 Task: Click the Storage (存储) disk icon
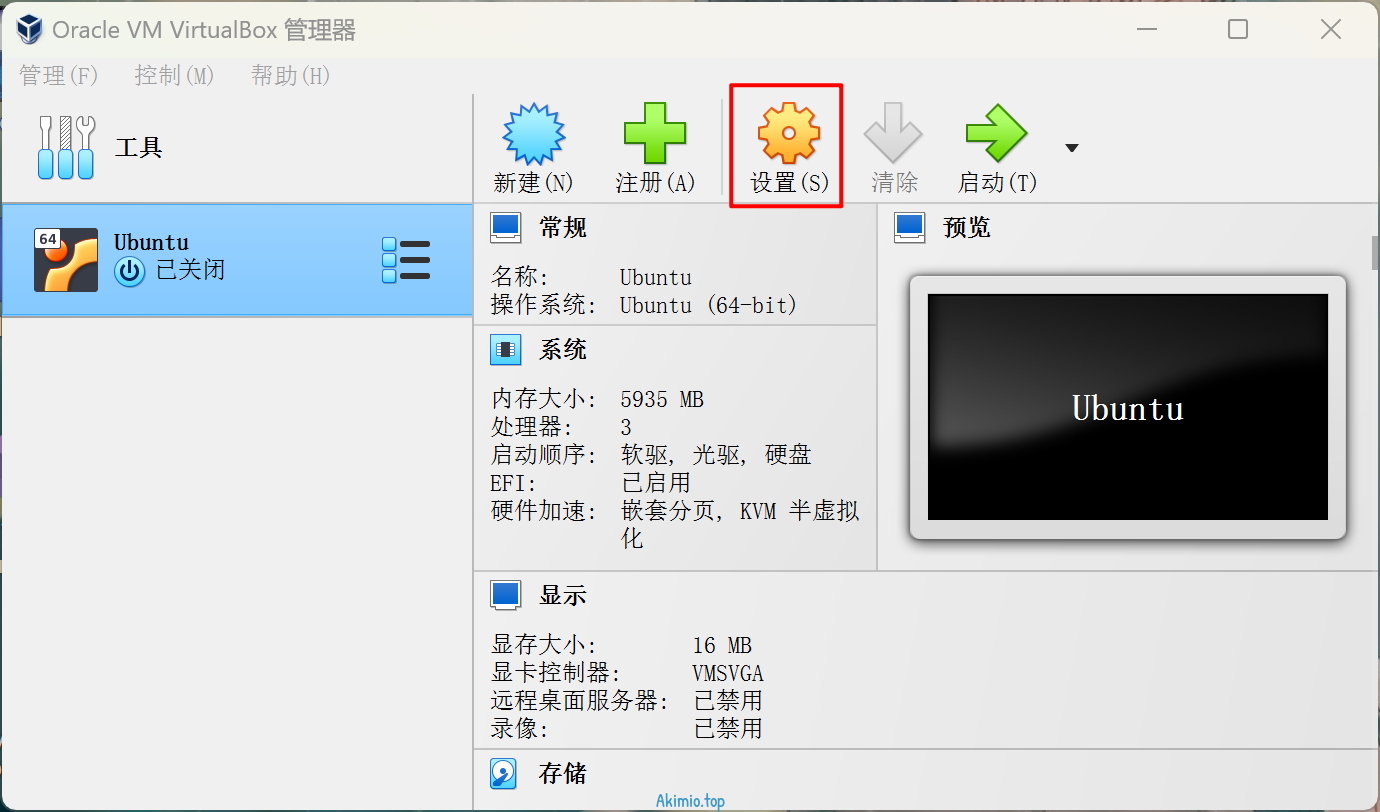coord(504,773)
